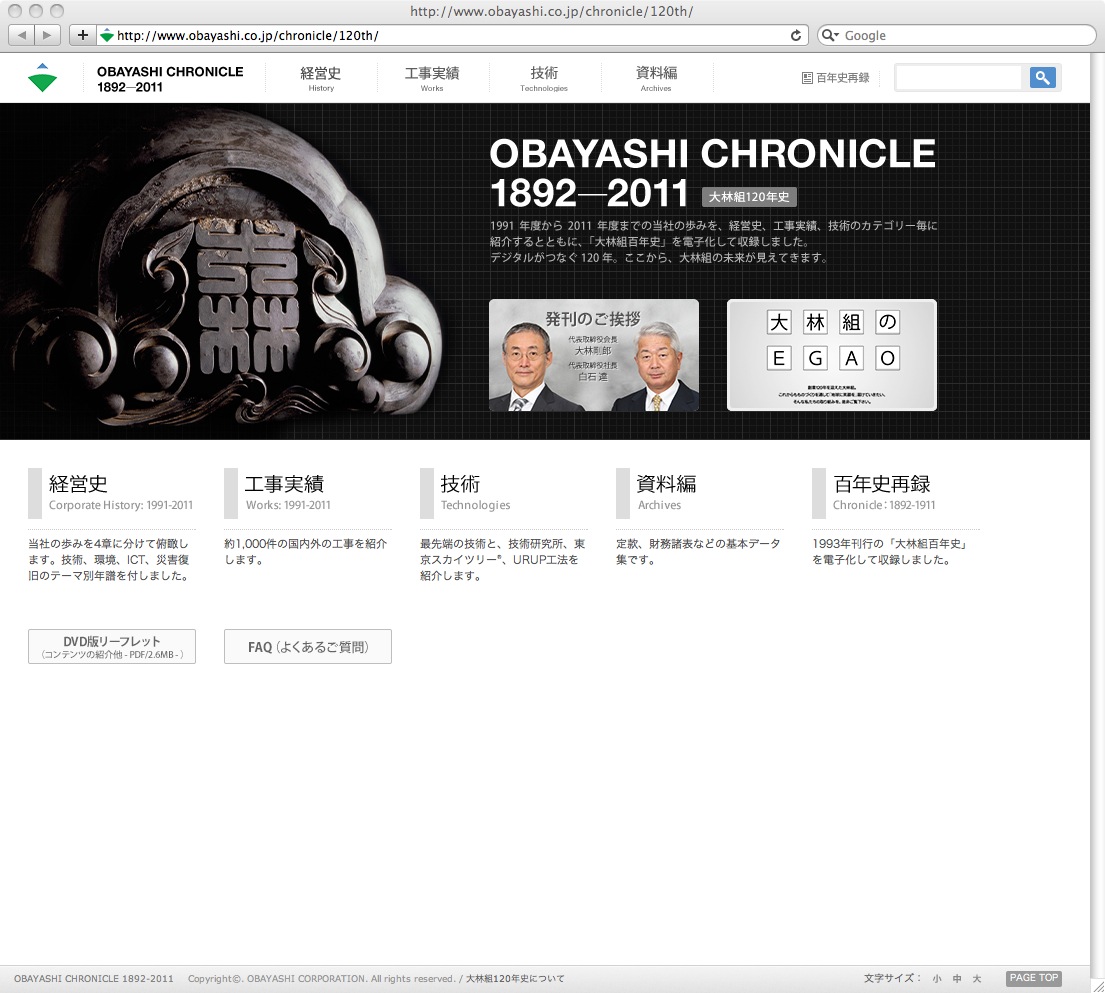Focus the site search input field
Viewport: 1105px width, 993px height.
pos(958,78)
